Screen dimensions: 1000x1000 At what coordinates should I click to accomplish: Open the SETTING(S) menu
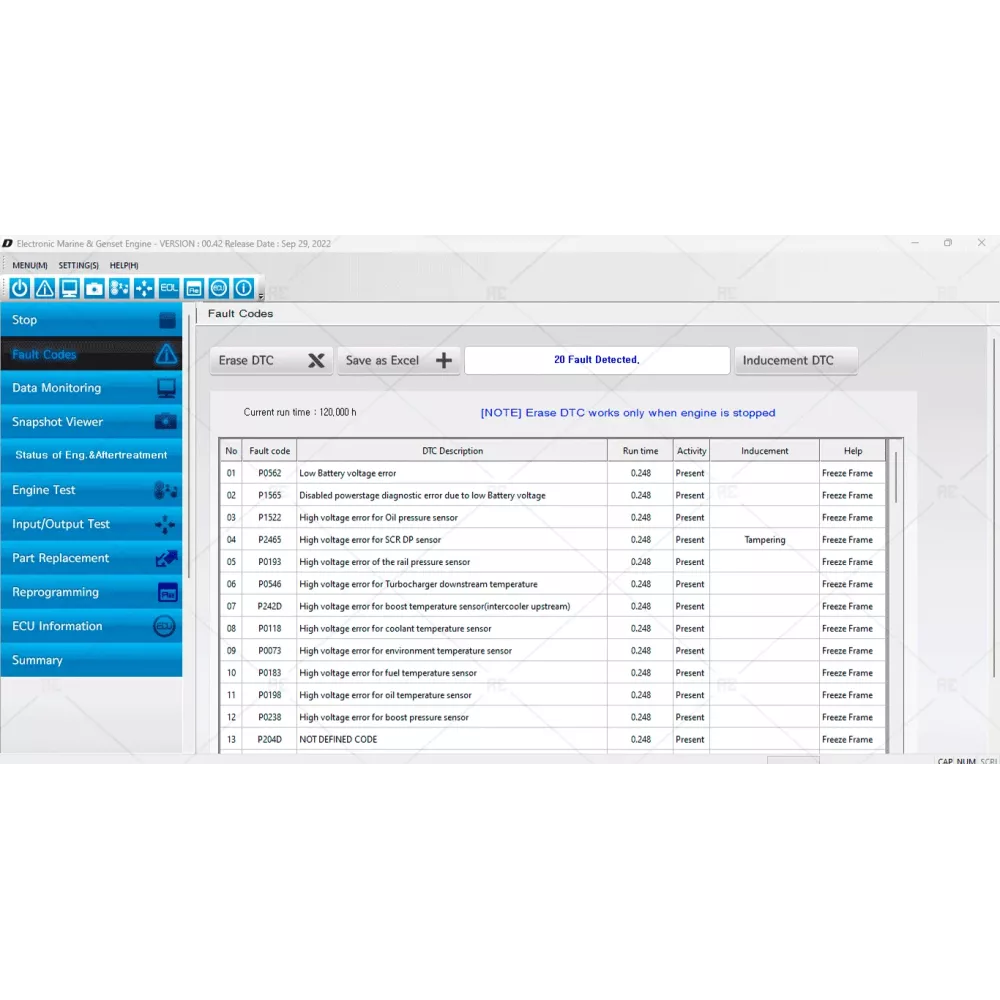pos(79,265)
